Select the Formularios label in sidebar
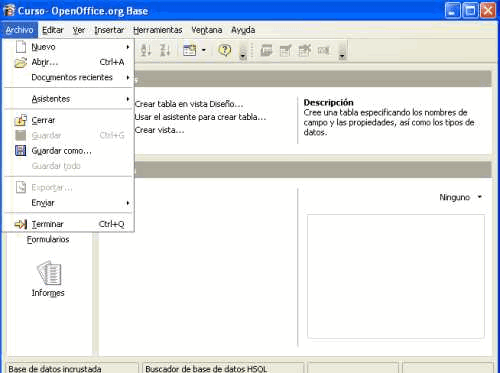 click(x=48, y=239)
